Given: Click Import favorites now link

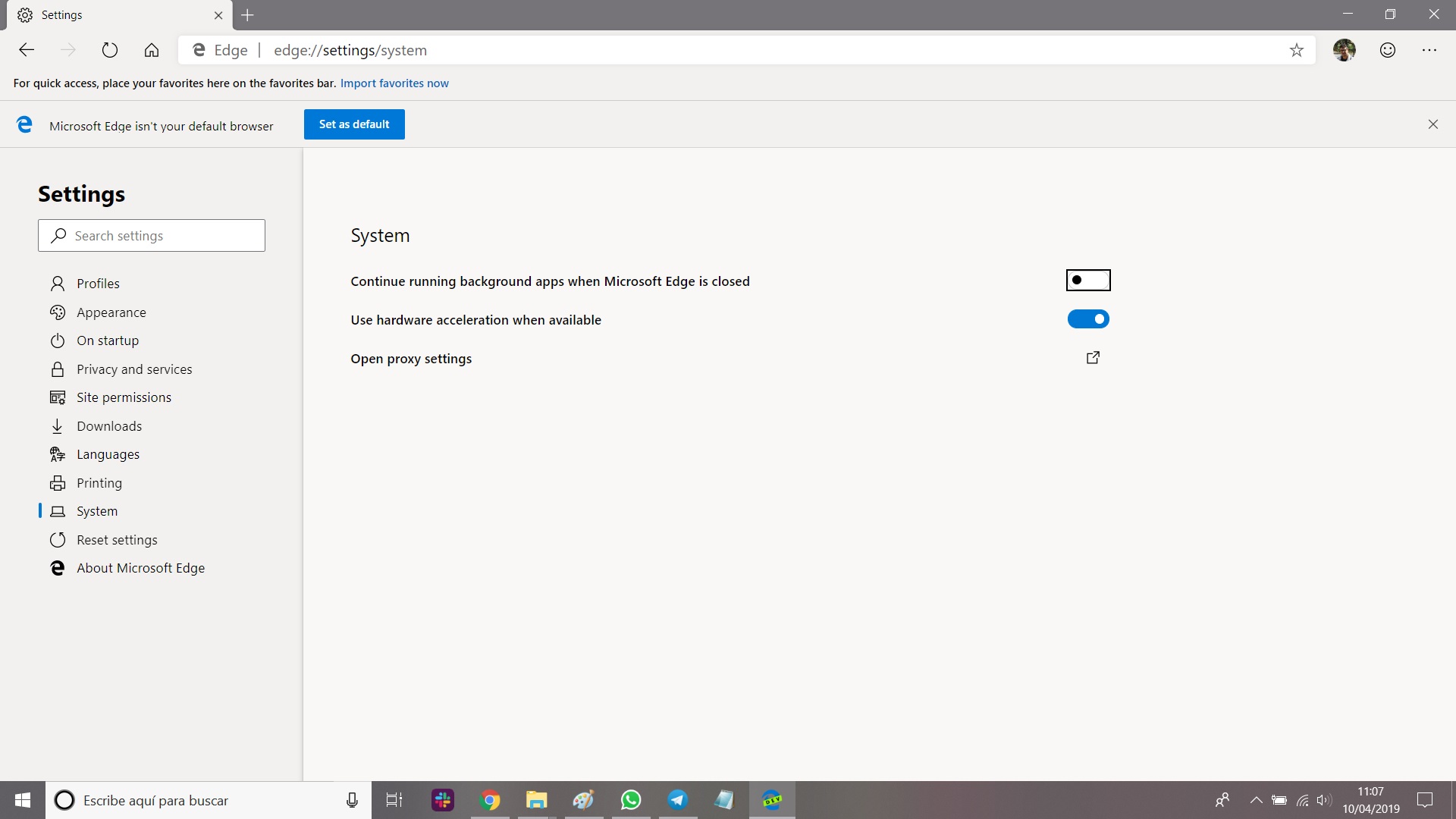Looking at the screenshot, I should [394, 83].
